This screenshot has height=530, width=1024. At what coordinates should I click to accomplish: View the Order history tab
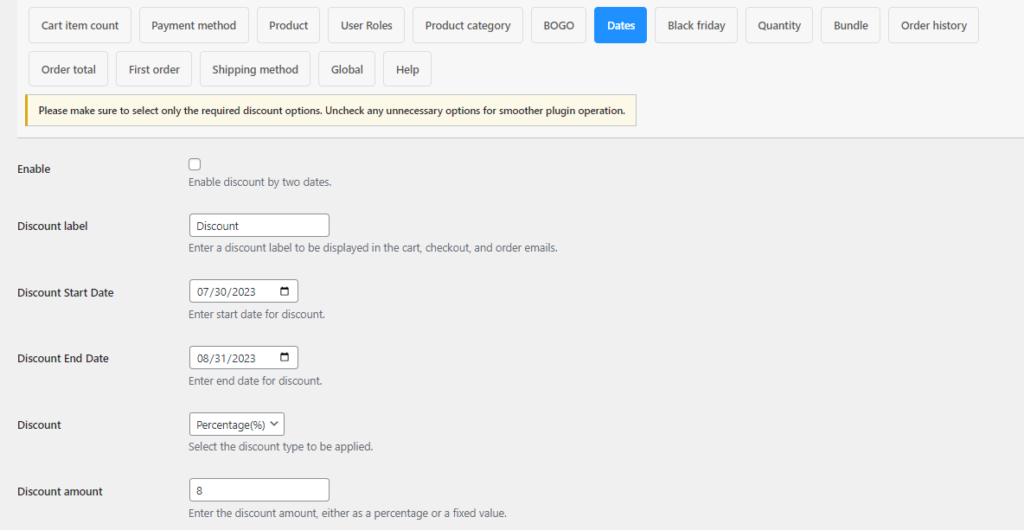(933, 25)
